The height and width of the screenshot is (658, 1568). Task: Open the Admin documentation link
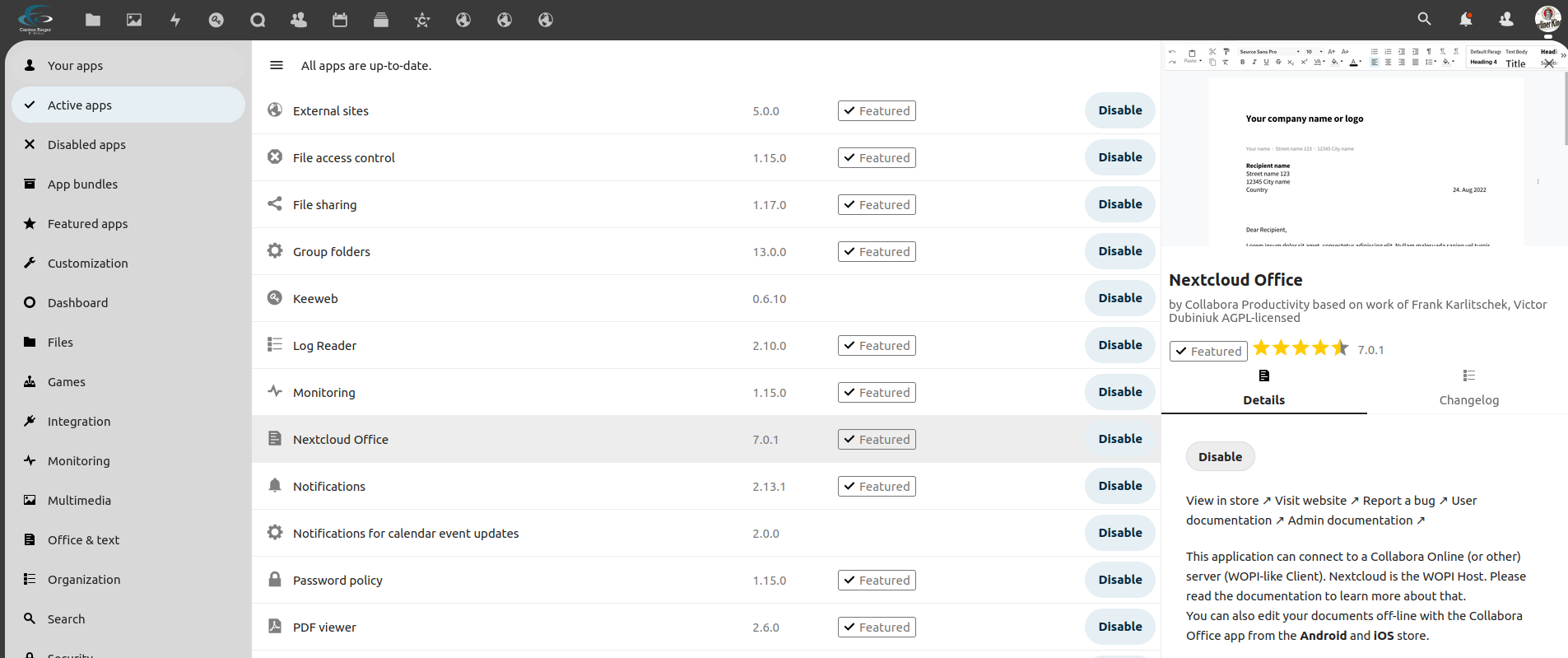(x=1356, y=520)
